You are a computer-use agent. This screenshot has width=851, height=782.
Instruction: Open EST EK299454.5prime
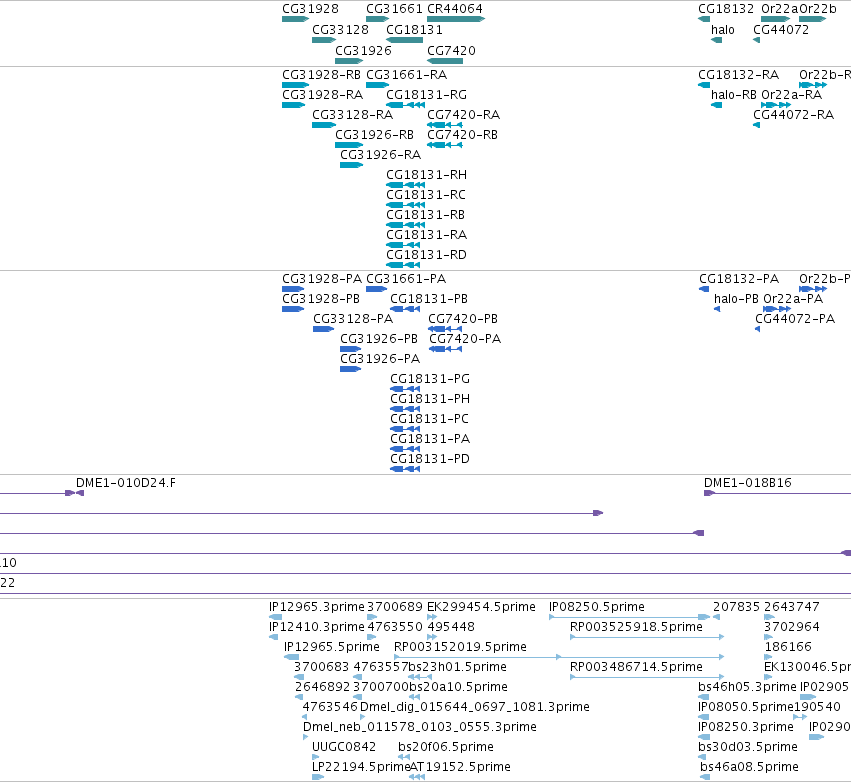click(x=432, y=617)
